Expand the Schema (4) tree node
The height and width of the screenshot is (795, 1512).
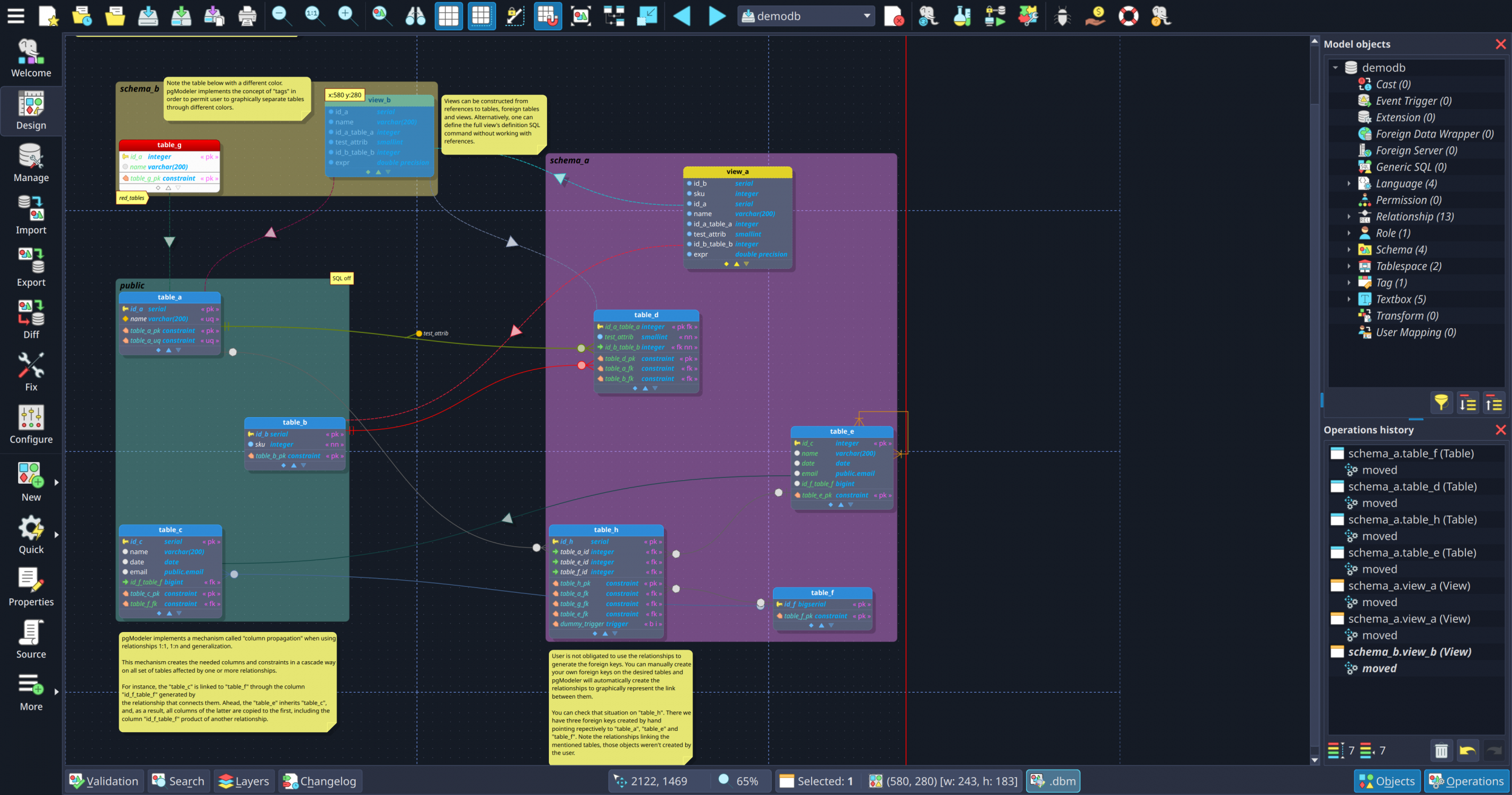1349,249
